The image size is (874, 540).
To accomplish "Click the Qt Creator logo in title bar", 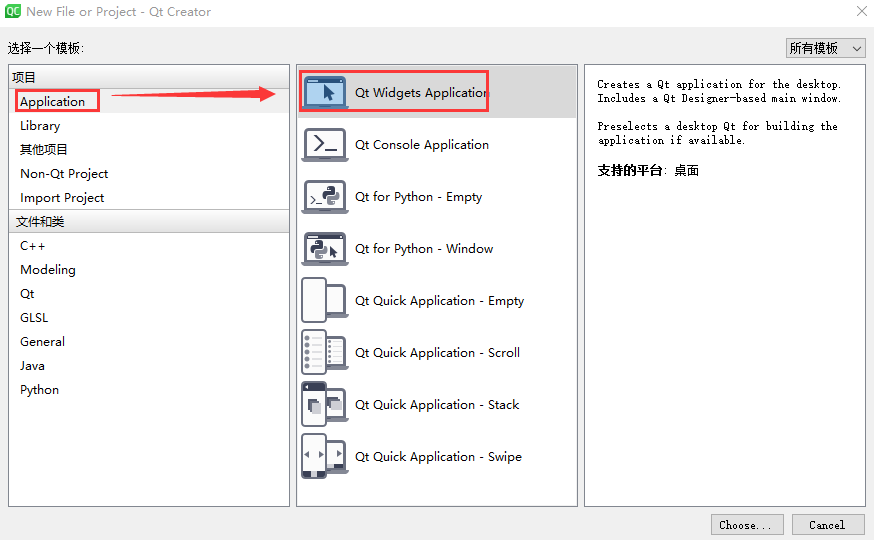I will pos(13,11).
